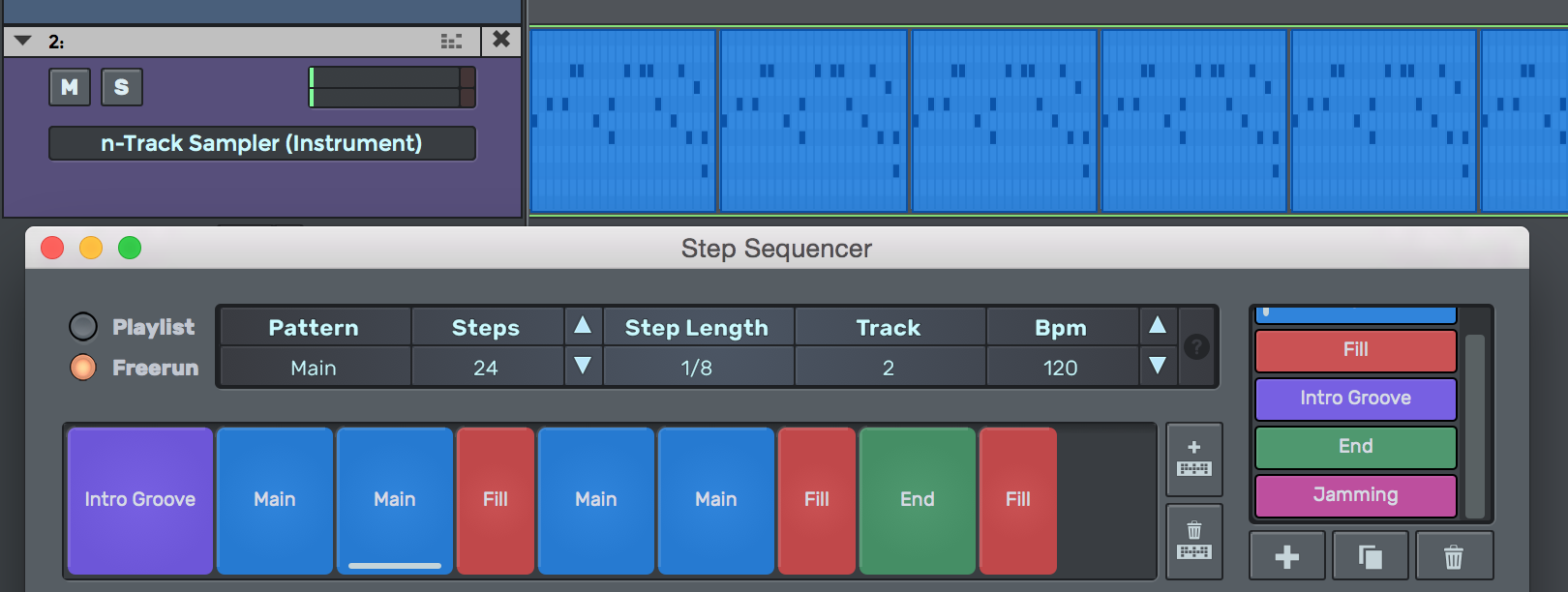The height and width of the screenshot is (592, 1568).
Task: Adjust track 2 volume level meter
Action: click(x=392, y=87)
